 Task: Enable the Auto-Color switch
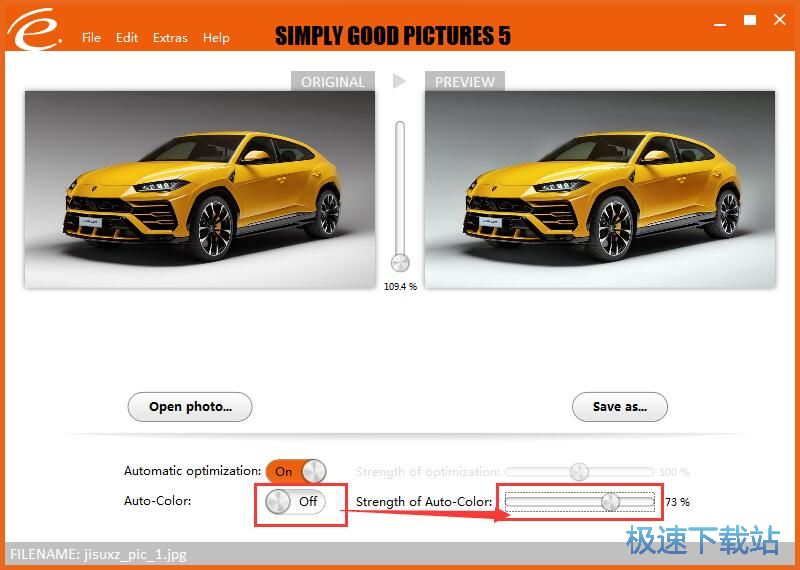(297, 501)
